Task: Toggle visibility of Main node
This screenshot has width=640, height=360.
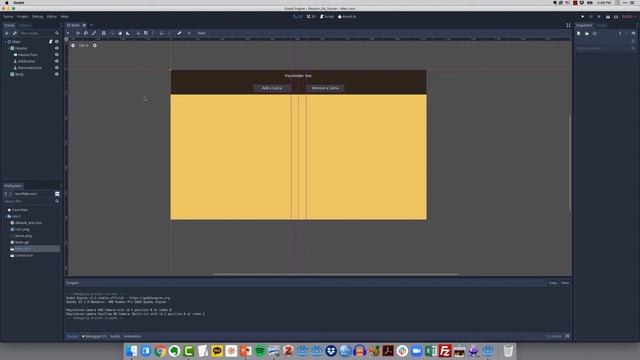Action: [57, 42]
